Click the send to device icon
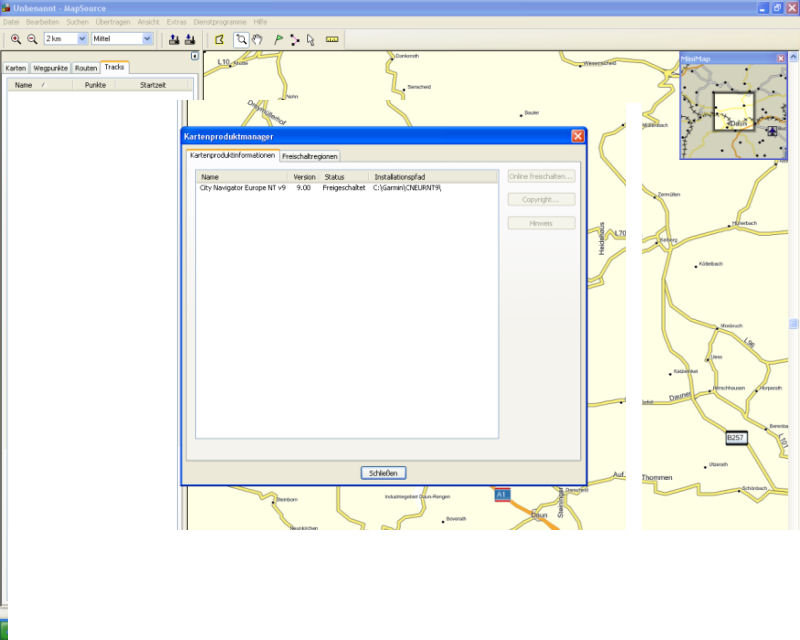 tap(174, 39)
